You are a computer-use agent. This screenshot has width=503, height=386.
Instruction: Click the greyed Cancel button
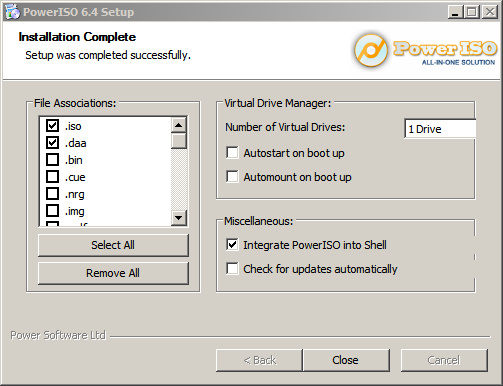click(x=444, y=360)
